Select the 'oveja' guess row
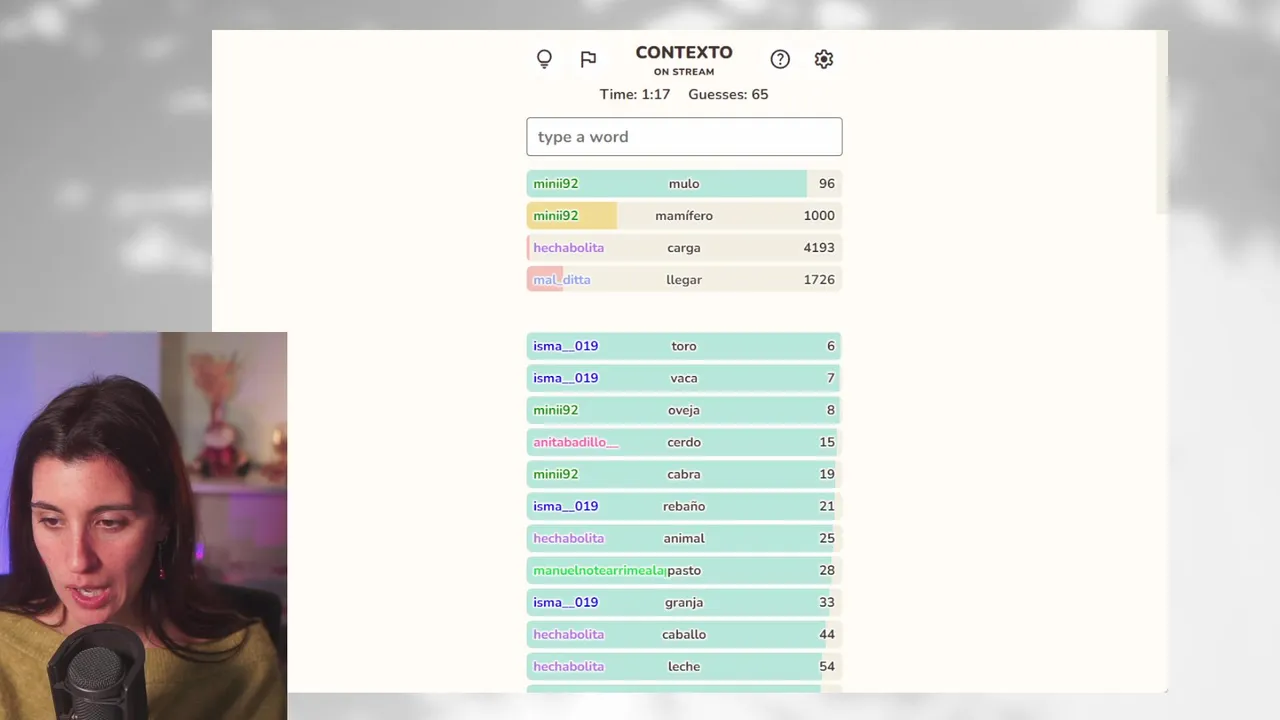Image resolution: width=1280 pixels, height=720 pixels. tap(684, 410)
